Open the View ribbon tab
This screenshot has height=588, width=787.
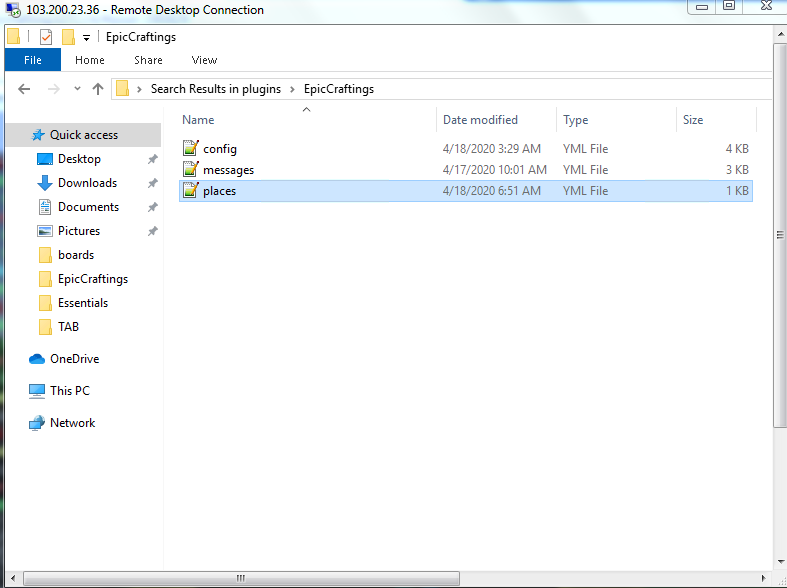pos(204,60)
